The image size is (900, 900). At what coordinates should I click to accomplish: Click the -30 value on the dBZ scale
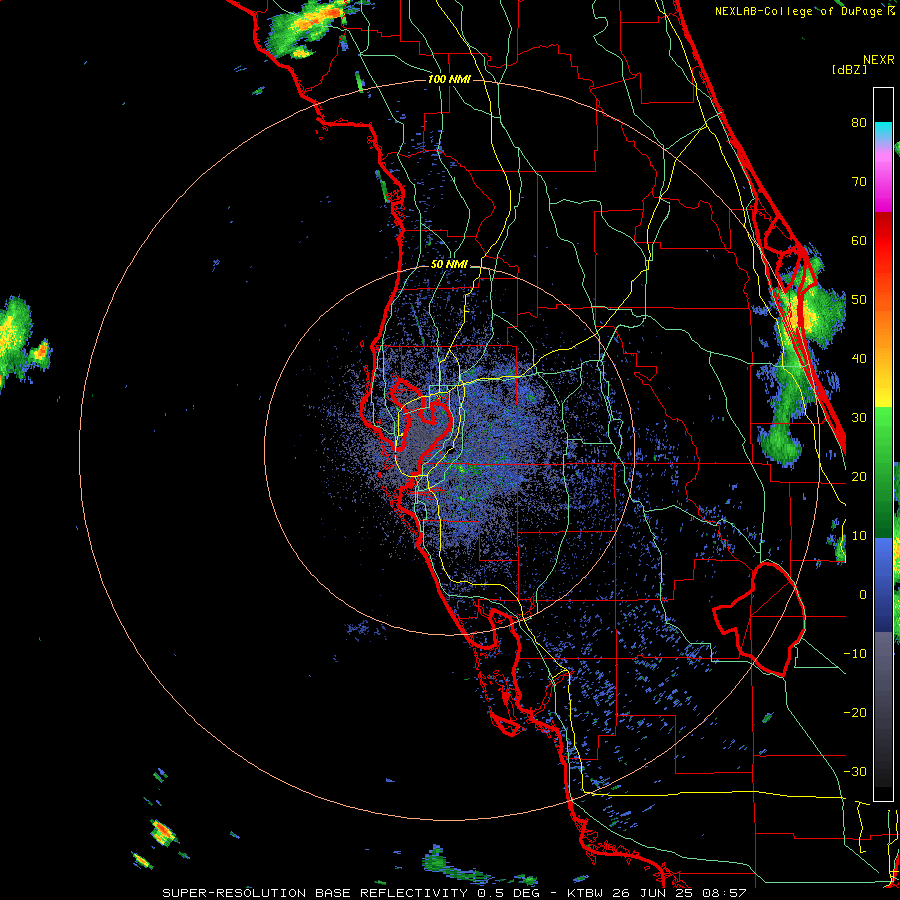tap(855, 771)
